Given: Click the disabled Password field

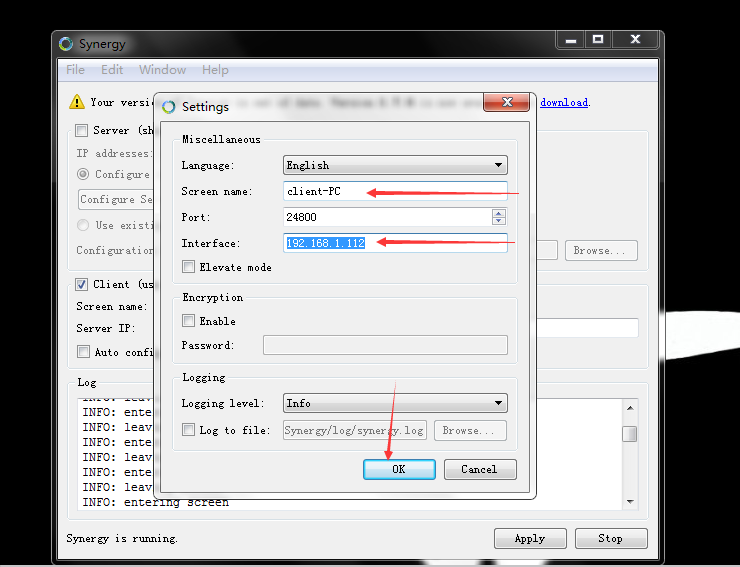Looking at the screenshot, I should (385, 345).
